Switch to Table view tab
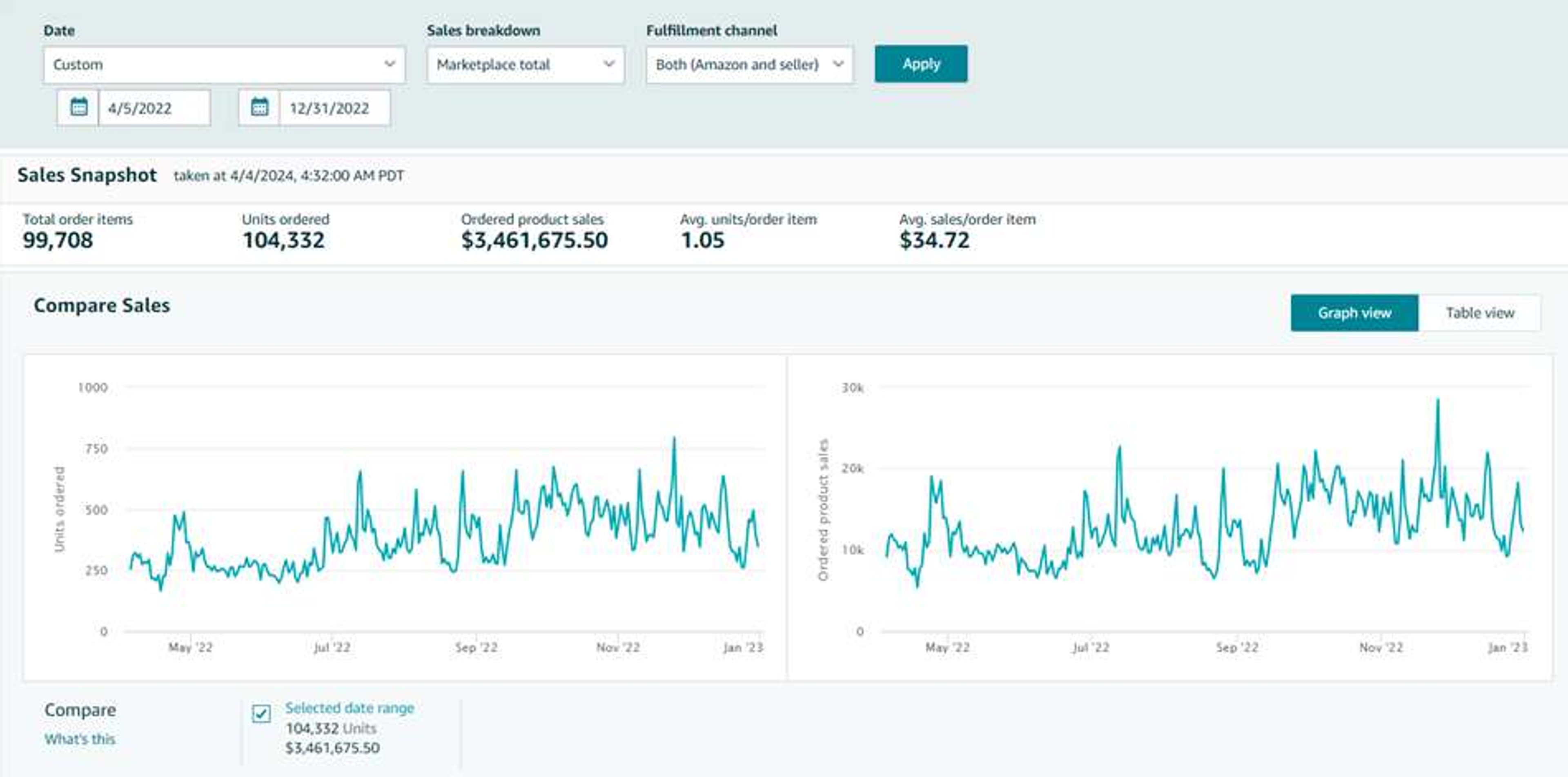This screenshot has width=1568, height=777. click(1480, 313)
